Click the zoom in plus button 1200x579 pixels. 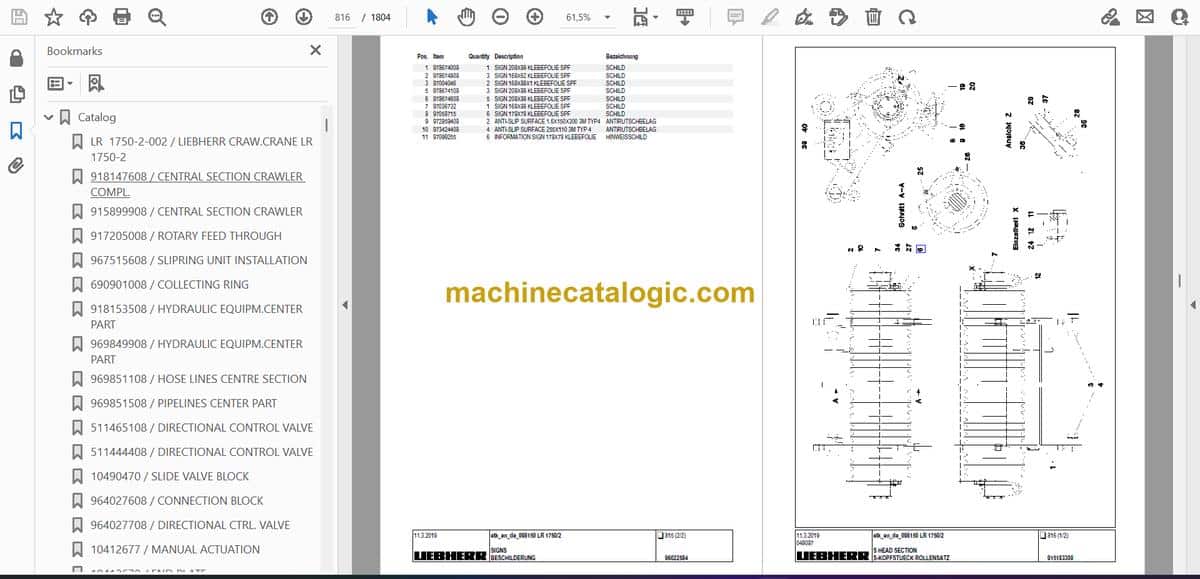(x=535, y=17)
